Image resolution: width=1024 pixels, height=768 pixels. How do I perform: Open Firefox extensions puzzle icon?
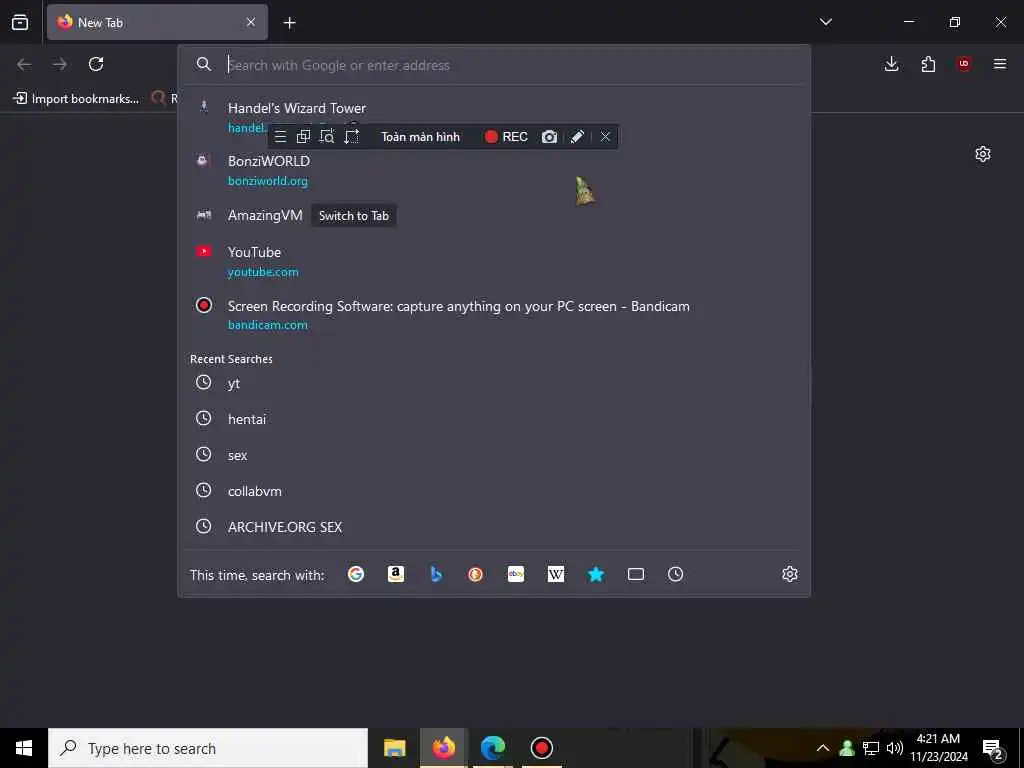coord(928,64)
